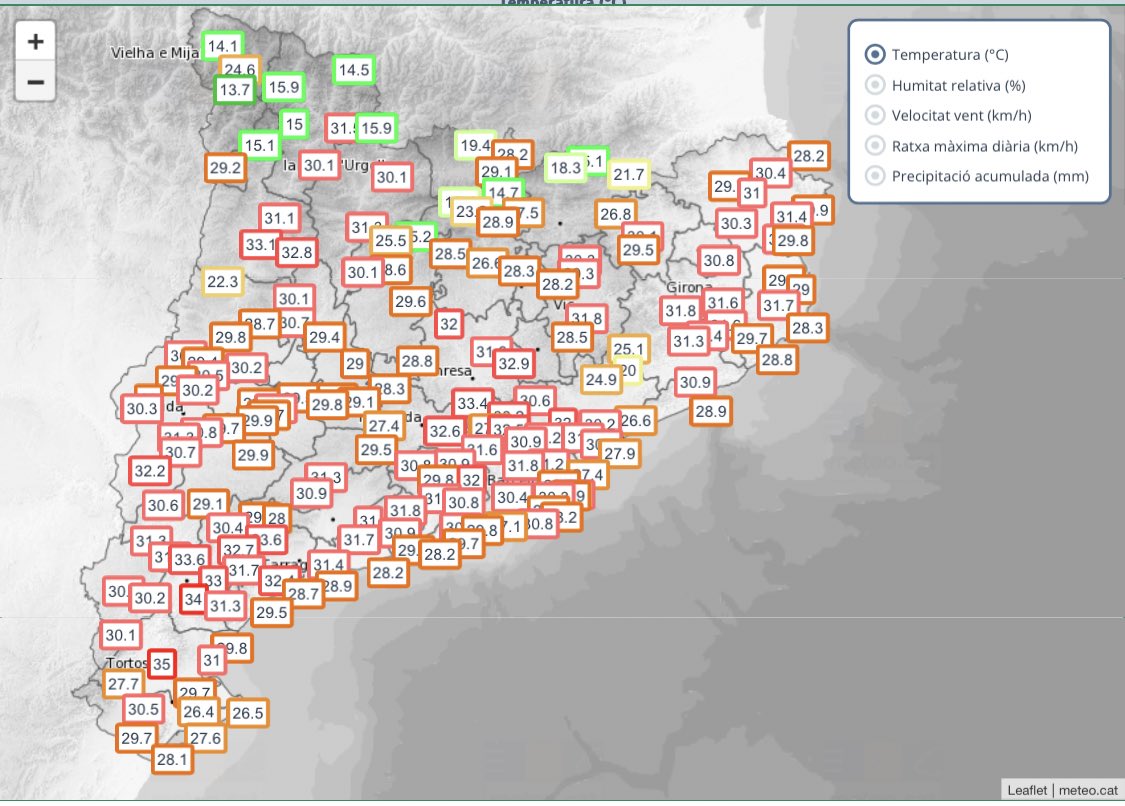
Task: Click the 25.5 station marker
Action: pyautogui.click(x=391, y=240)
